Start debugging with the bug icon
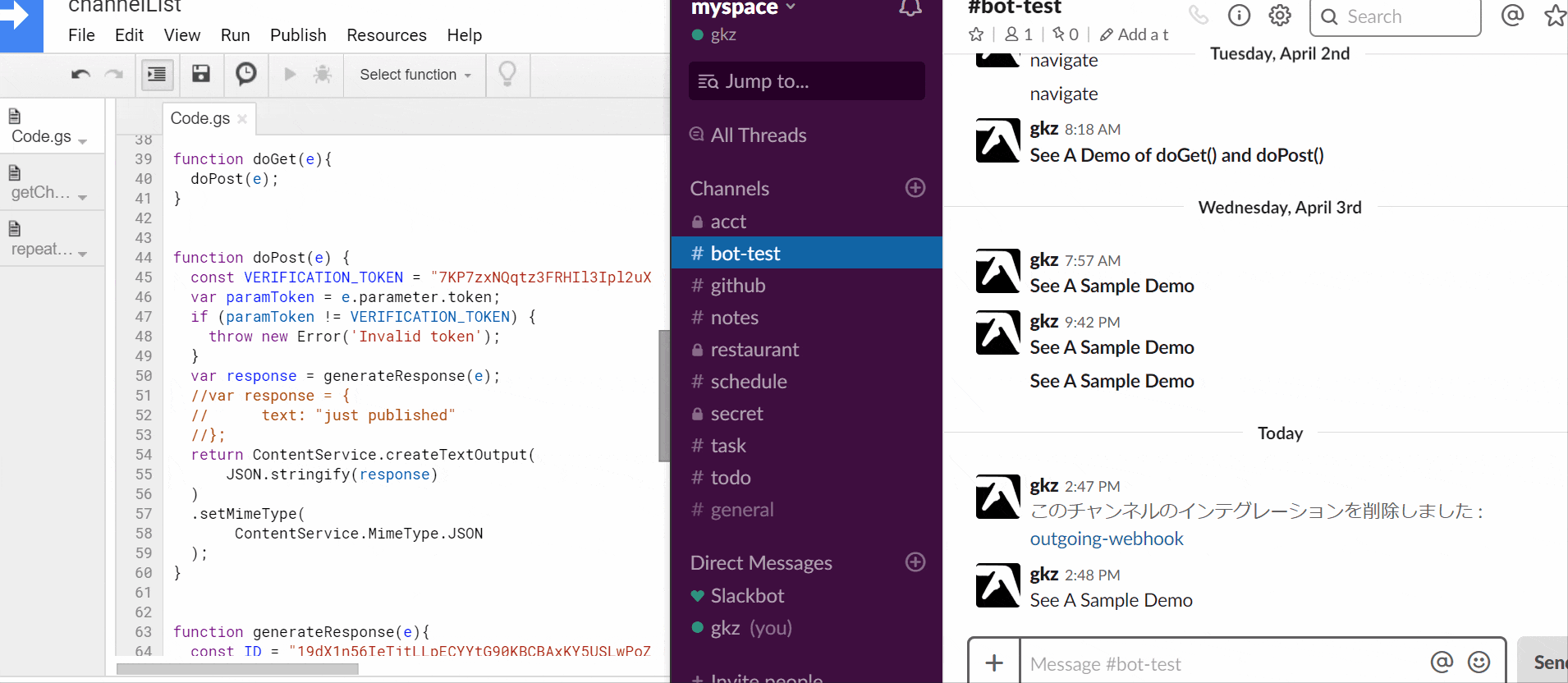Viewport: 1568px width, 683px height. (323, 75)
